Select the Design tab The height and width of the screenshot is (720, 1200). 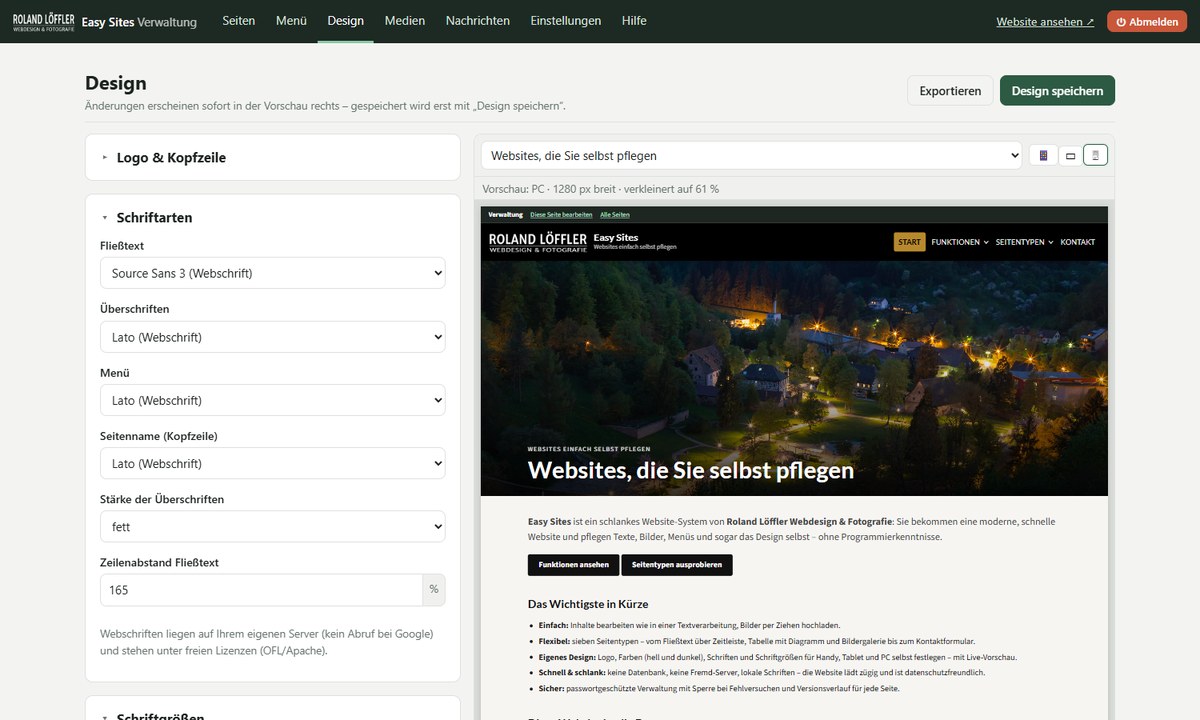coord(345,20)
